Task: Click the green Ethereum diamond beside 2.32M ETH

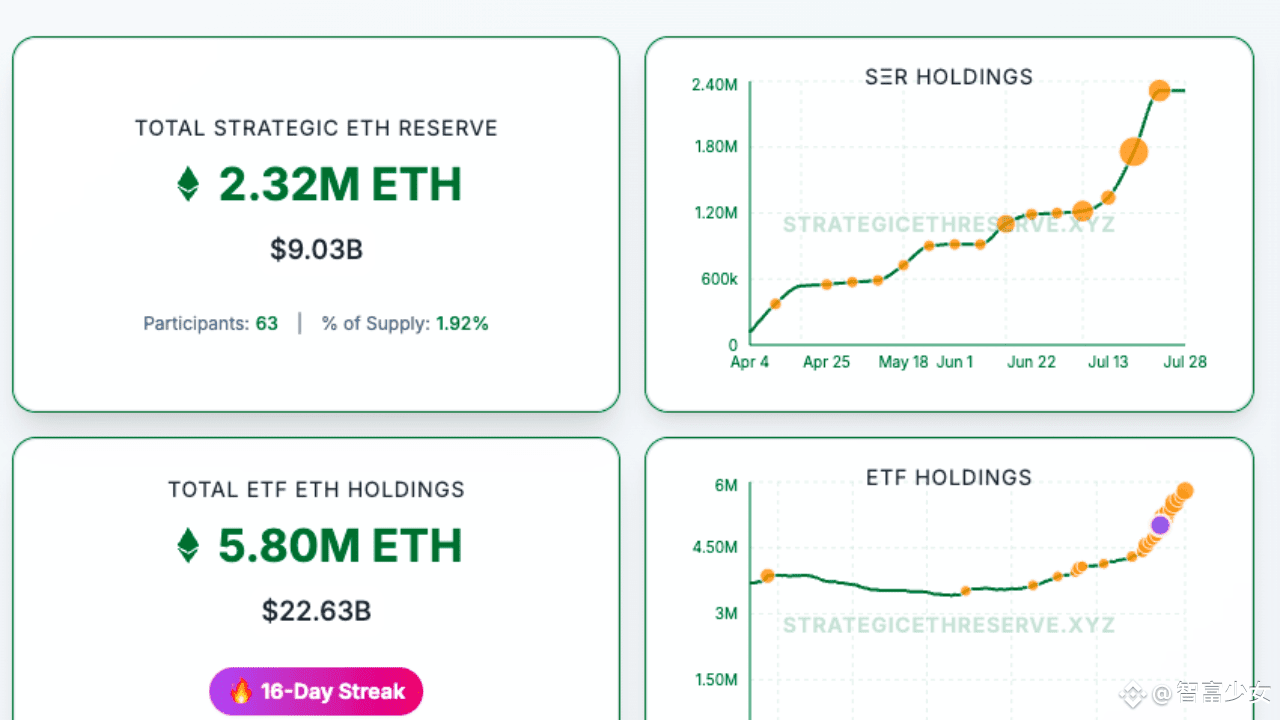Action: coord(187,184)
